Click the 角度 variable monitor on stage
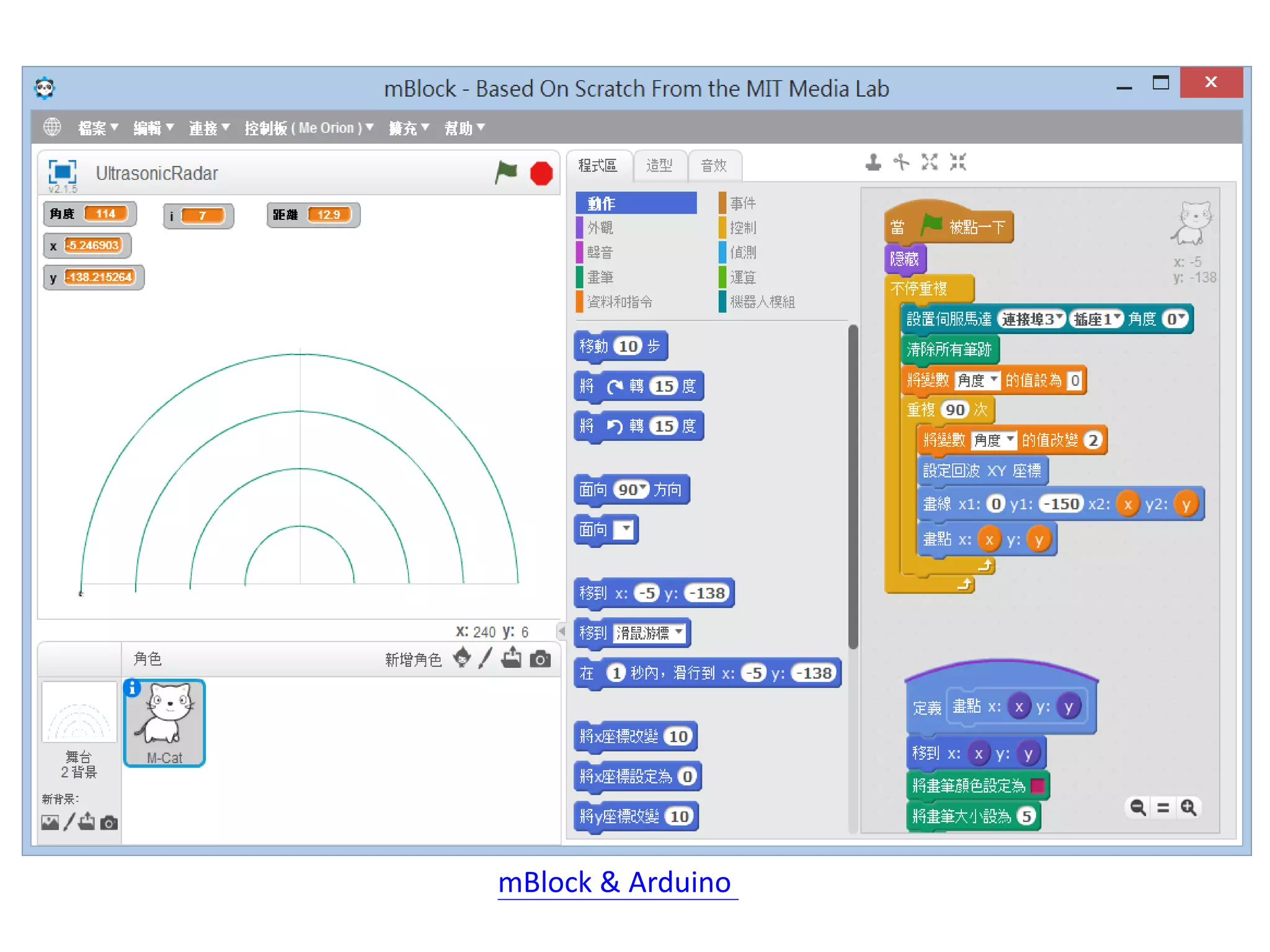 pos(90,214)
